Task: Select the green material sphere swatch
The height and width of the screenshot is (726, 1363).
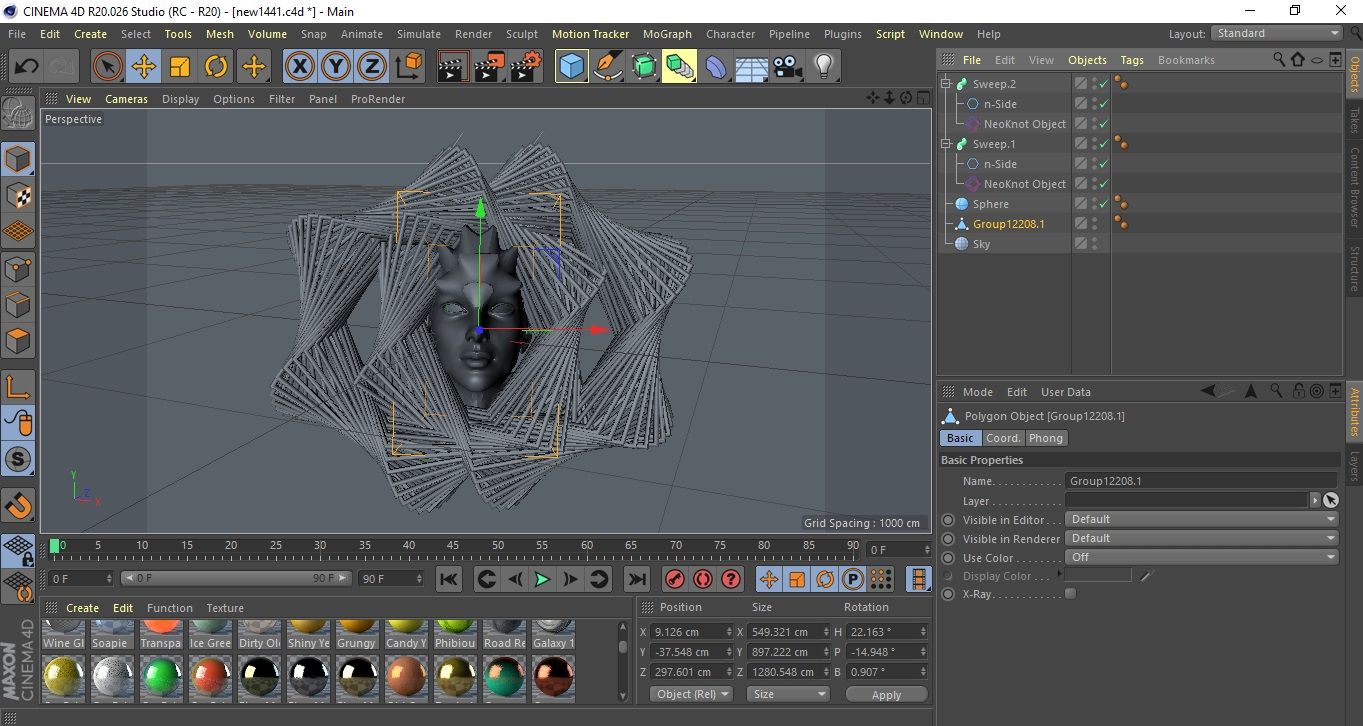Action: pyautogui.click(x=161, y=677)
